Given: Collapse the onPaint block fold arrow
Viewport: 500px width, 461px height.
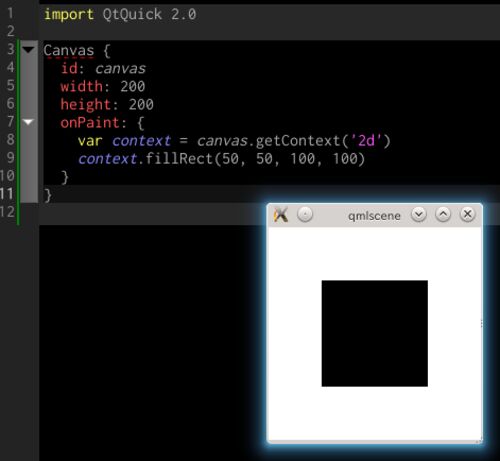Looking at the screenshot, I should (28, 122).
